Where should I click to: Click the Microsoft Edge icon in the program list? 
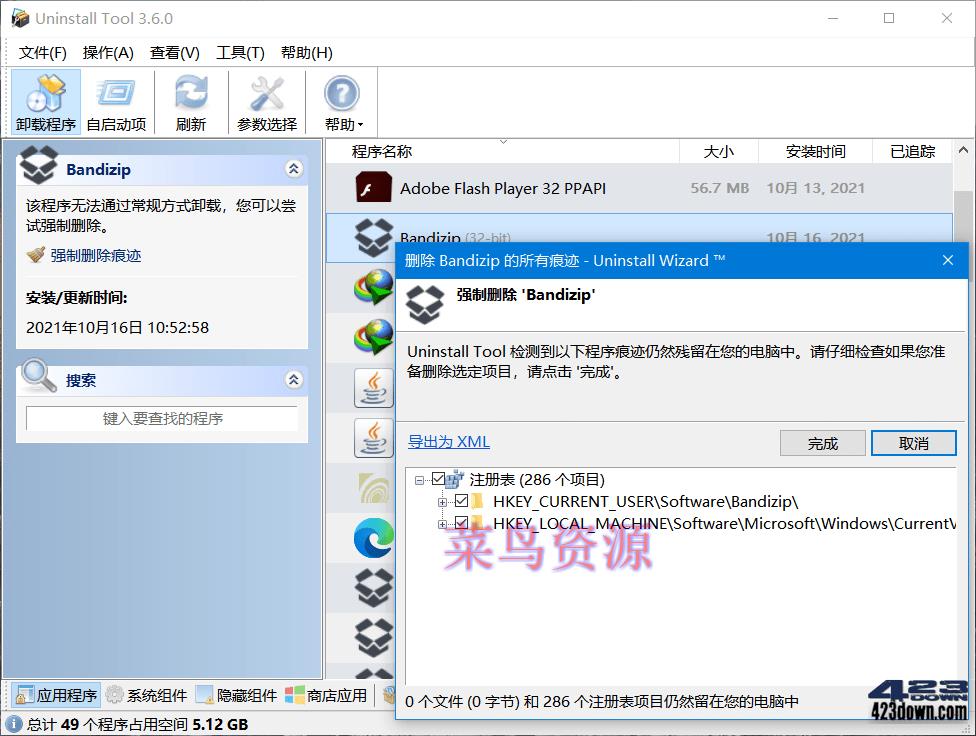coord(372,537)
